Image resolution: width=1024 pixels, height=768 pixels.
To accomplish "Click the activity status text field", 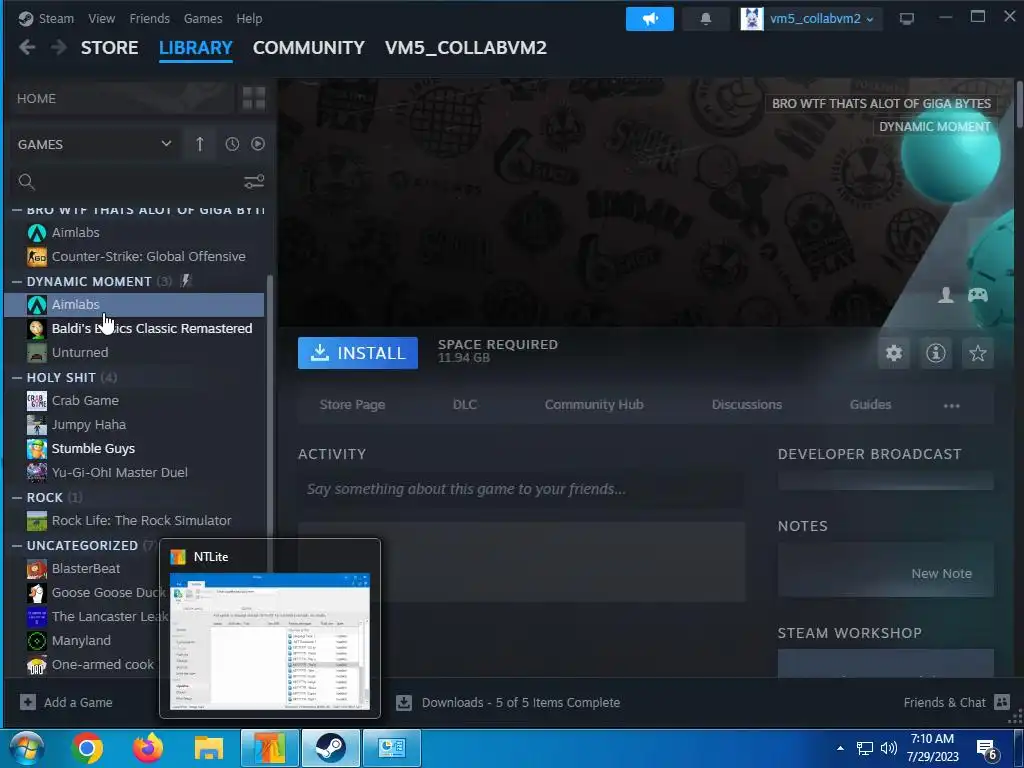I will (x=520, y=489).
